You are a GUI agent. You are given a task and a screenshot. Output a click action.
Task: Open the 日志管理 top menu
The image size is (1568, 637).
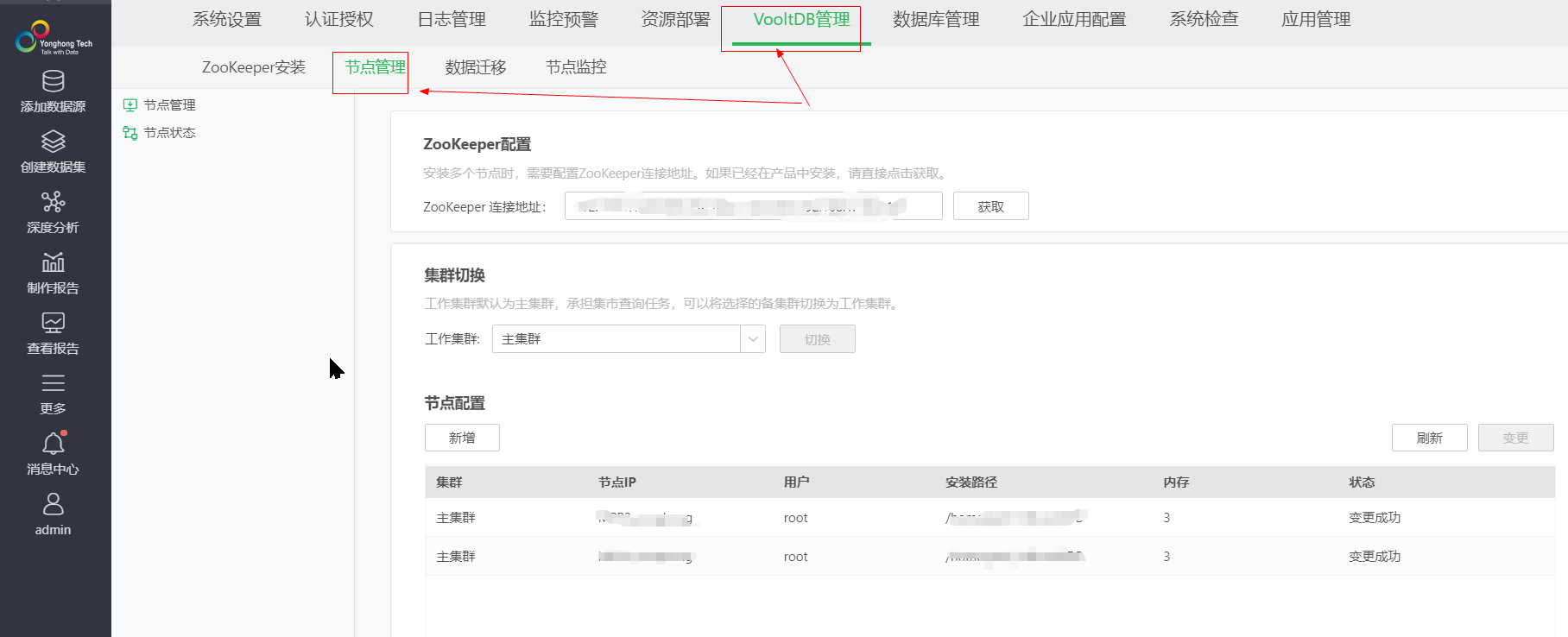tap(452, 20)
